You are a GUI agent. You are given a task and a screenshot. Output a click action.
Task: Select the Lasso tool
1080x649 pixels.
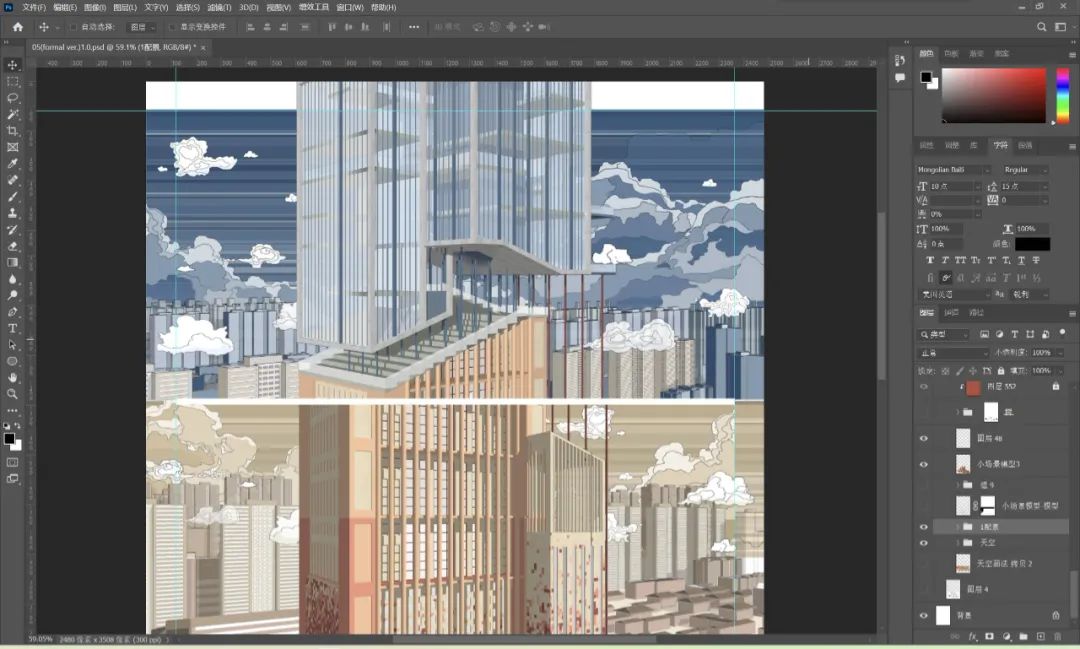[12, 98]
